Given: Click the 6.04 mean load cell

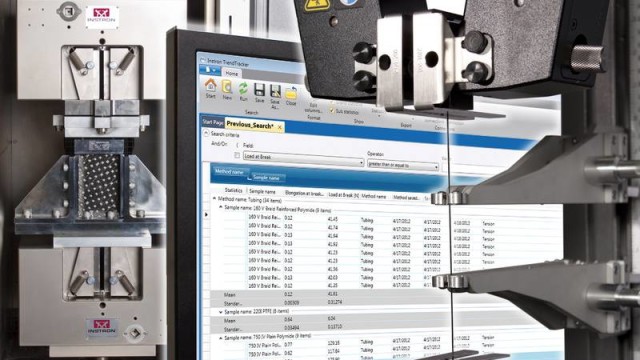Looking at the screenshot, I should pos(331,318).
